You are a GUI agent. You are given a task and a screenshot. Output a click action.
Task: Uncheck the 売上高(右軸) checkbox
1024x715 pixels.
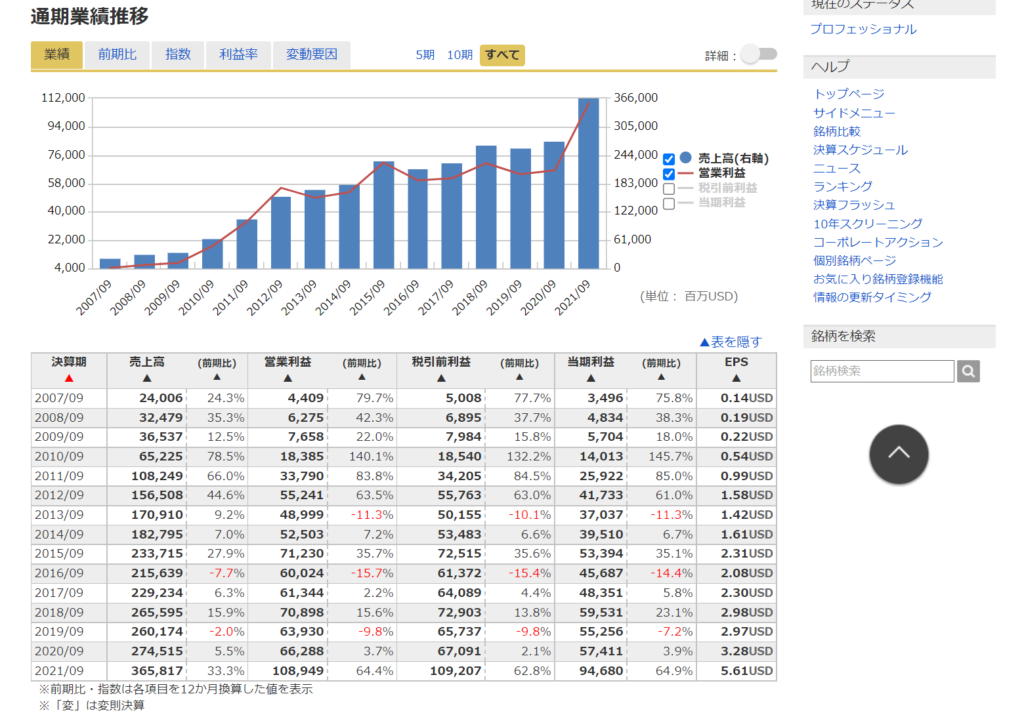[669, 158]
